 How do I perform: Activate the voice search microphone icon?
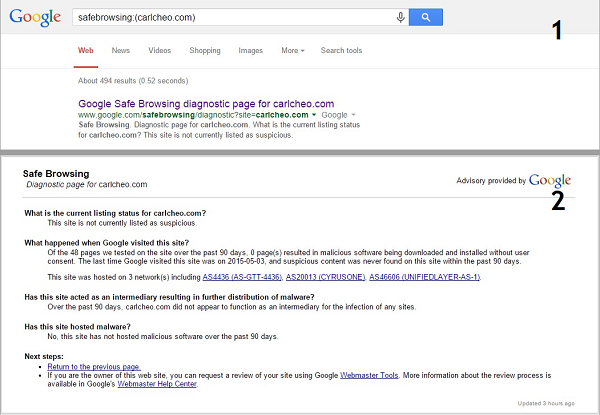400,17
